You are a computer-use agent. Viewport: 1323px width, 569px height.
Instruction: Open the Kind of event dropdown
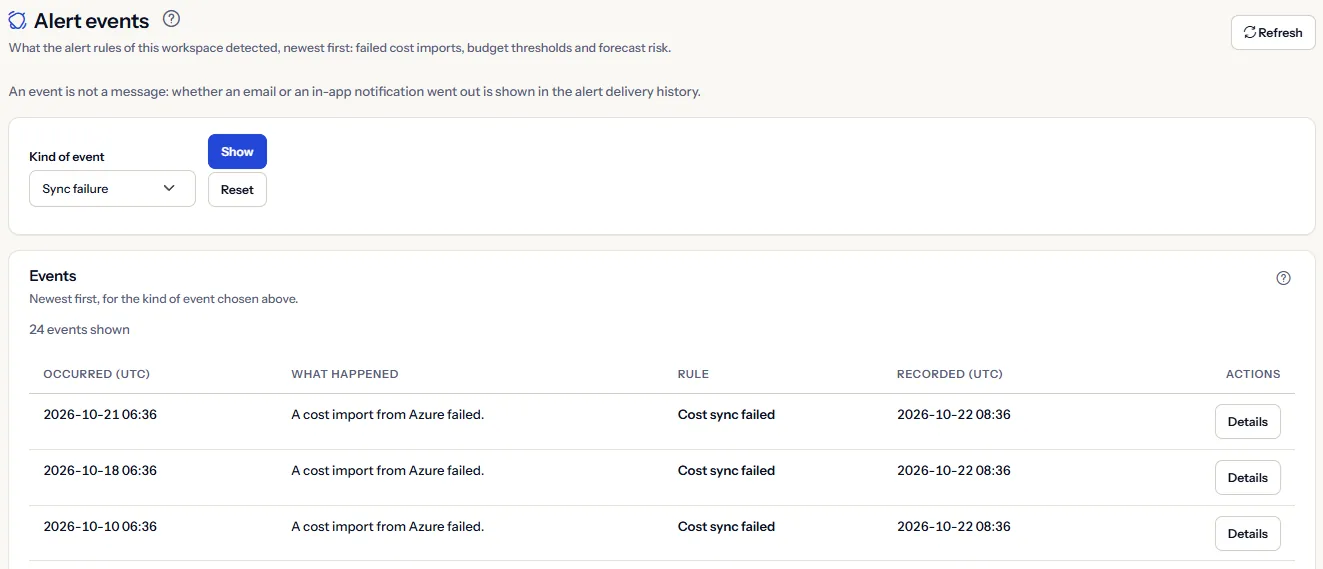[x=112, y=188]
